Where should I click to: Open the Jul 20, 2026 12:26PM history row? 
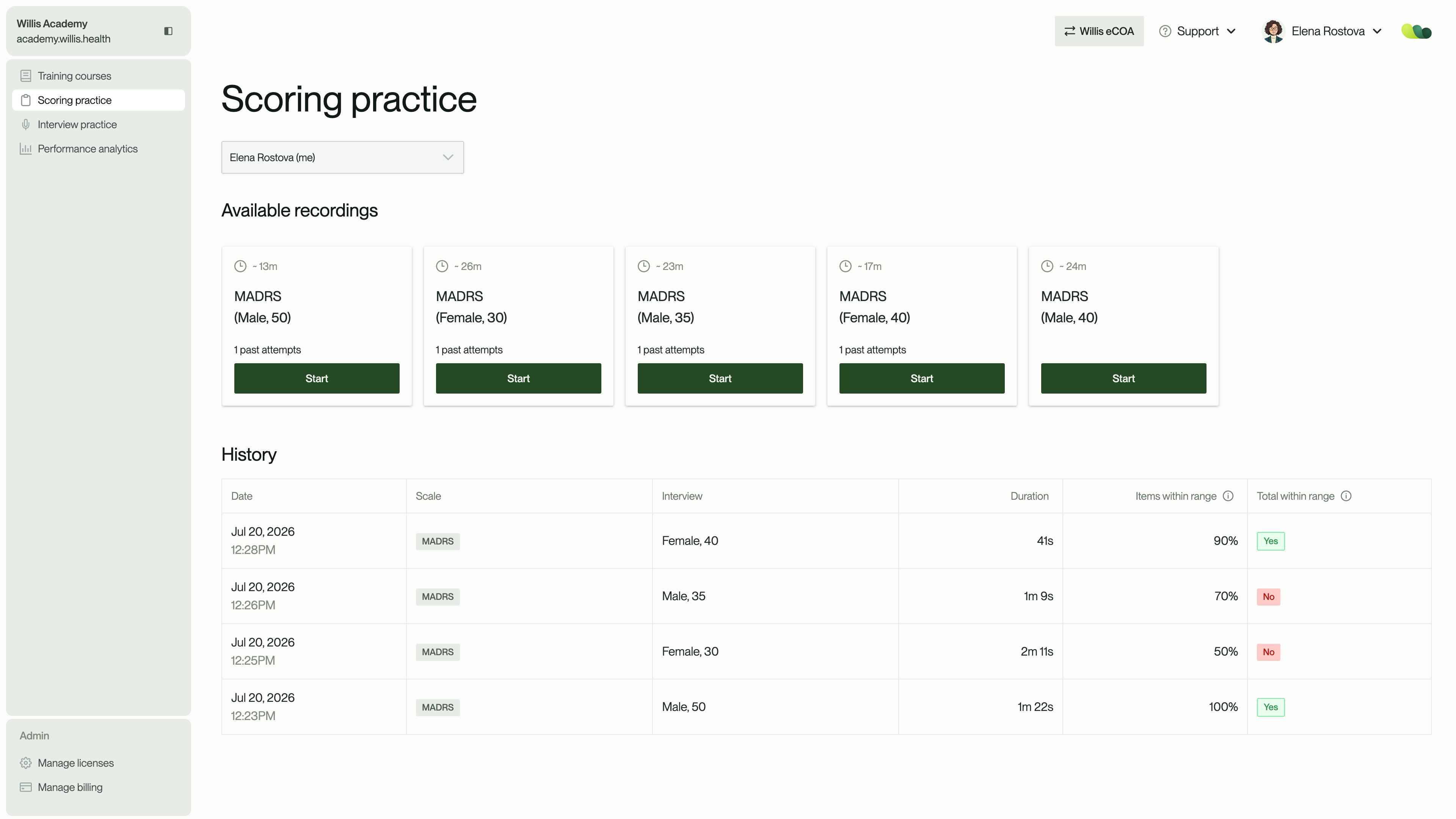tap(826, 596)
